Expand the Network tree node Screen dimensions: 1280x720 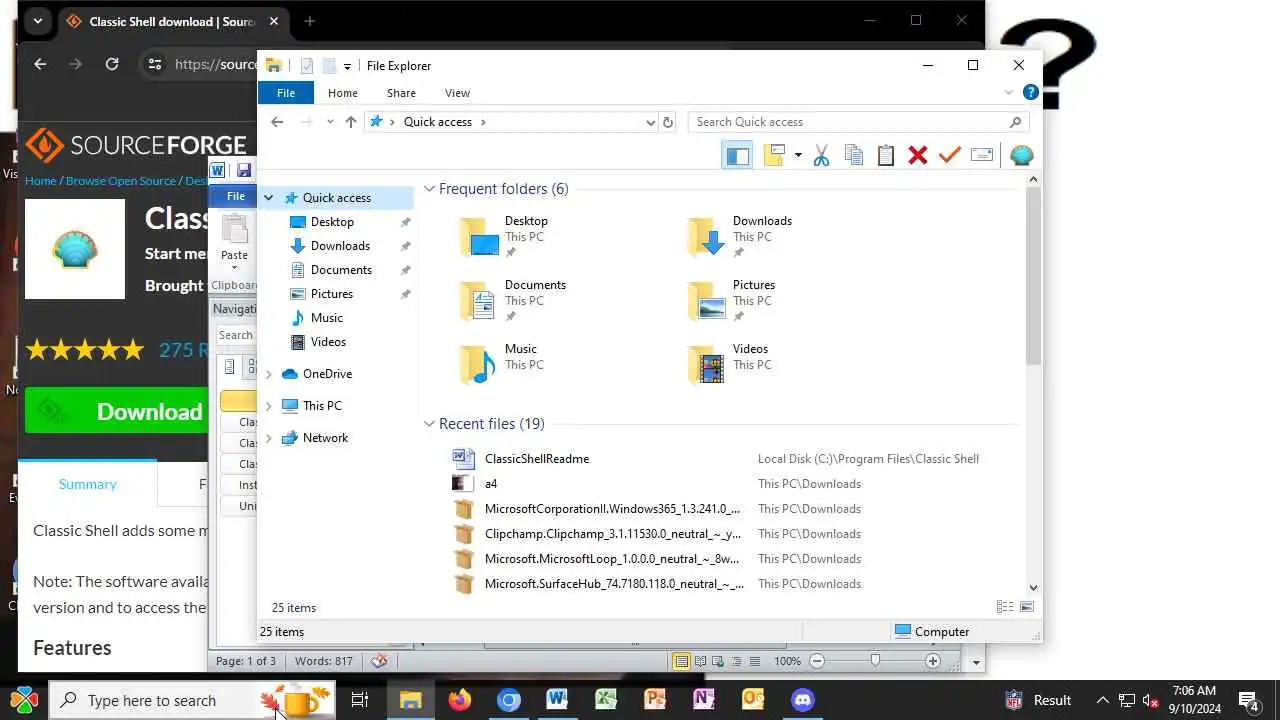click(x=268, y=438)
